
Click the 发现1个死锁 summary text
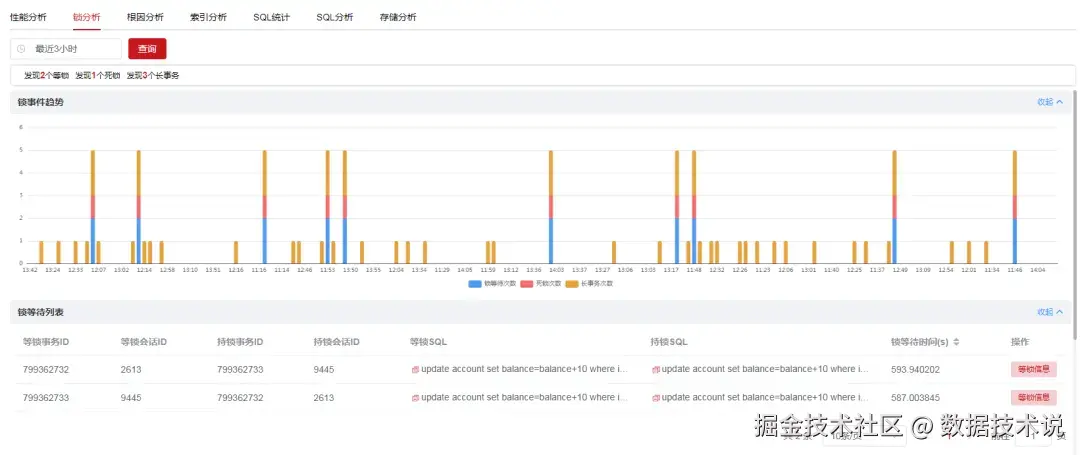coord(98,76)
